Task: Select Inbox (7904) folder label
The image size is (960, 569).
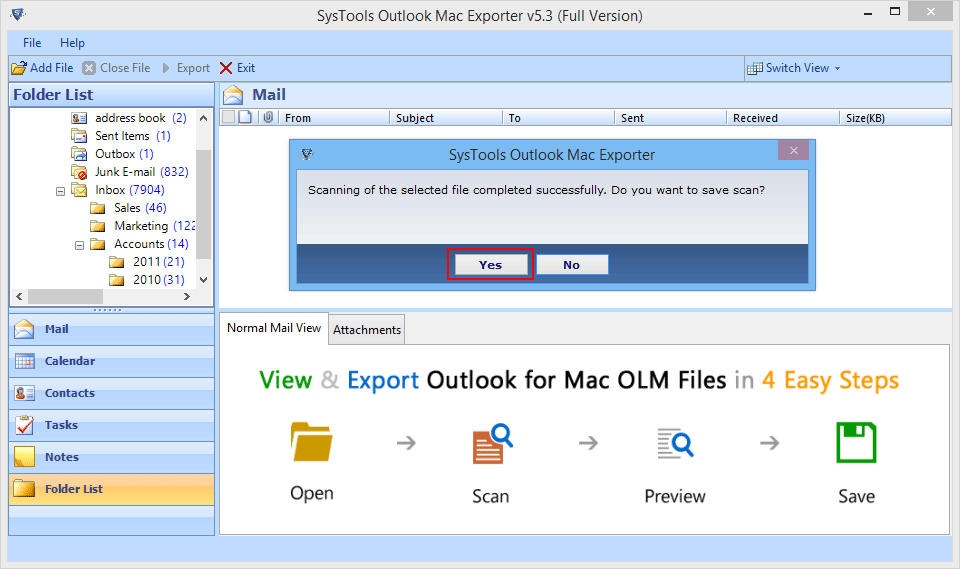Action: pos(130,189)
